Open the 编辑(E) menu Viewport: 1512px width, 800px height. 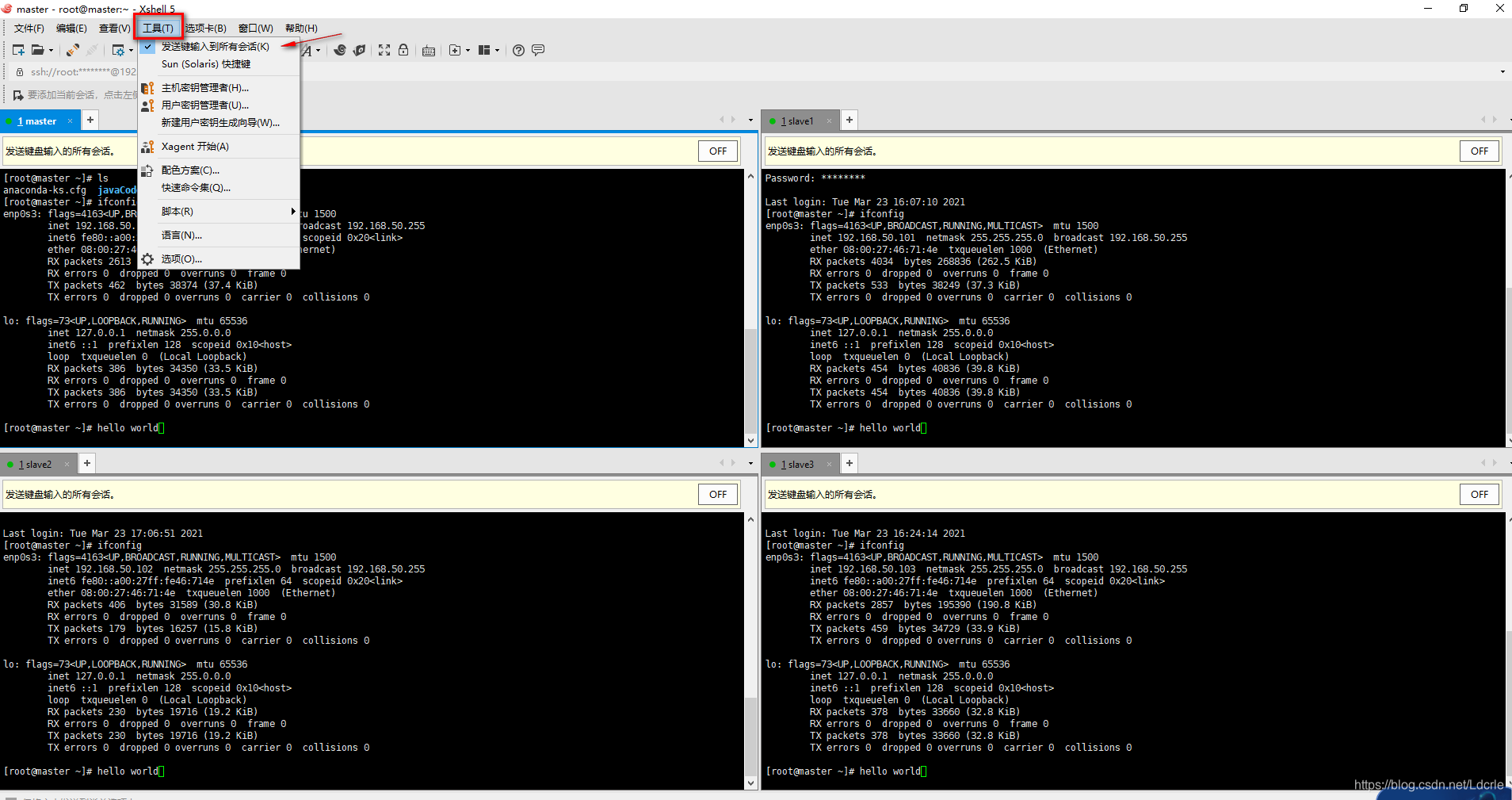[x=71, y=29]
